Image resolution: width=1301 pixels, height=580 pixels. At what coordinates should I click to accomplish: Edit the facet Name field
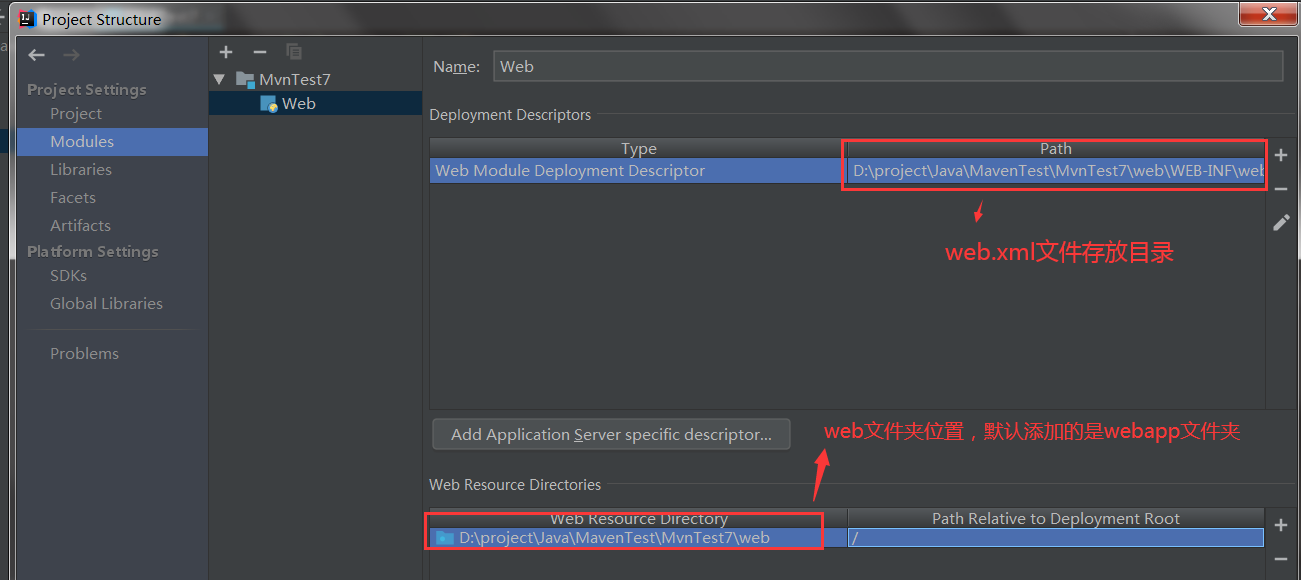888,66
